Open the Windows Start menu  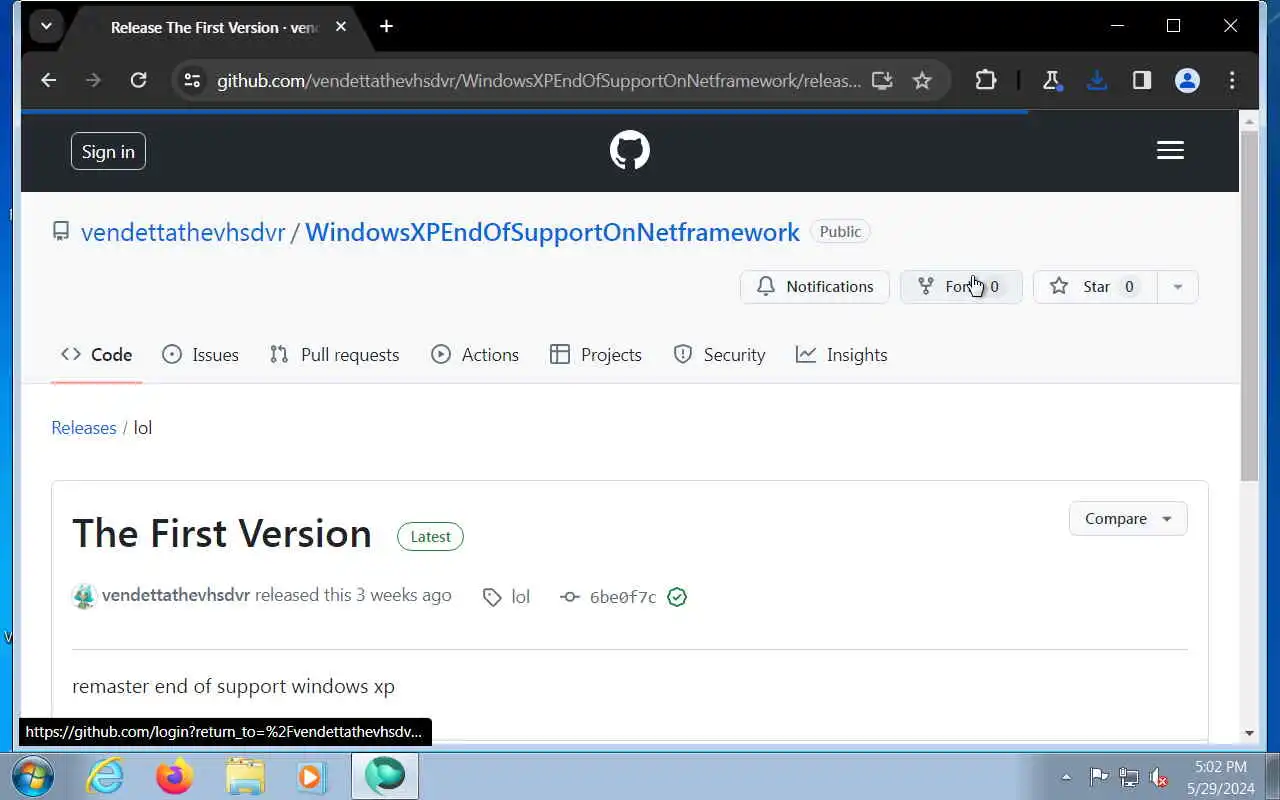pos(31,776)
